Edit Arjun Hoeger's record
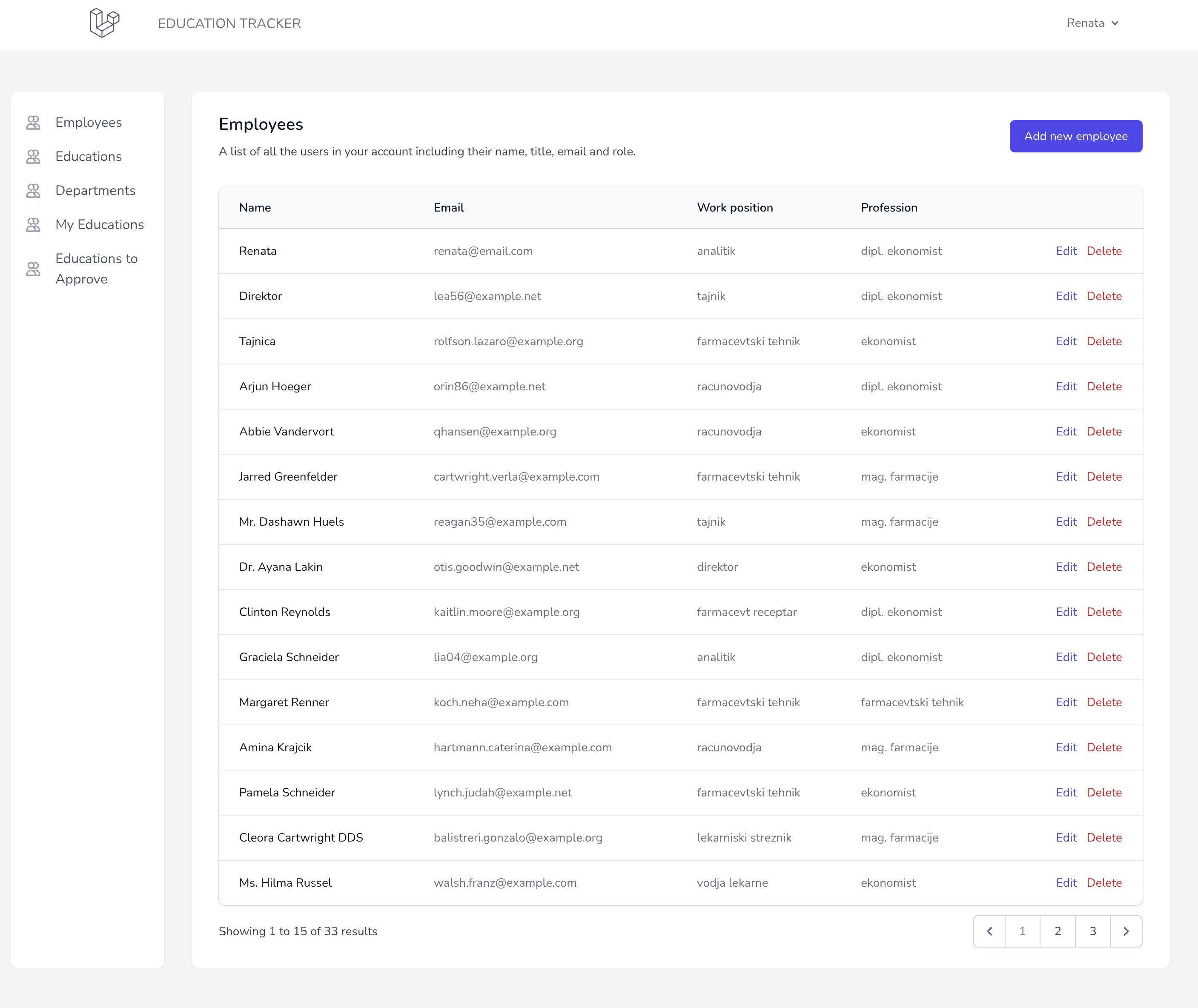 click(x=1066, y=386)
